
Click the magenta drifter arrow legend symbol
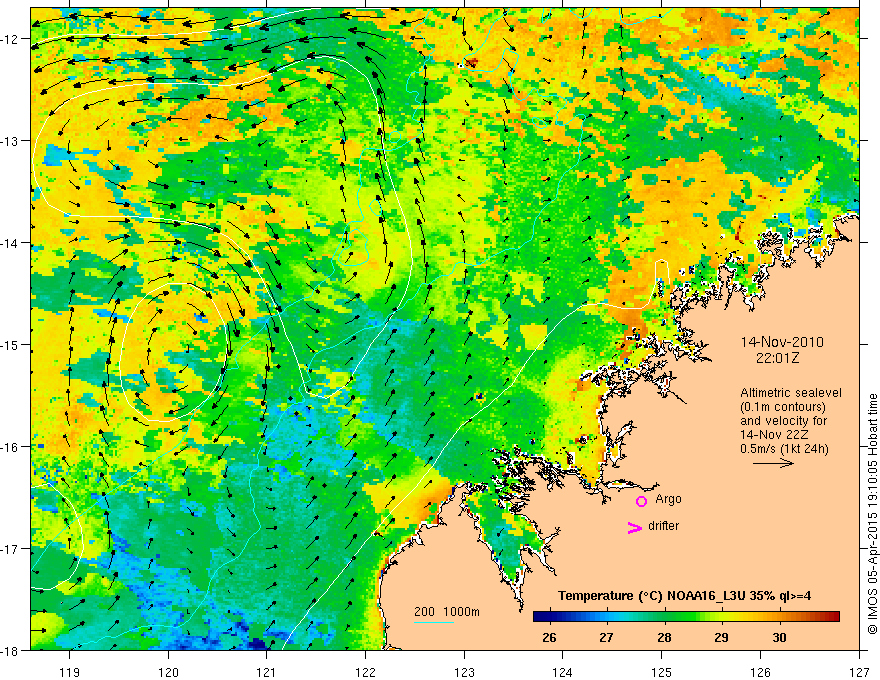634,527
